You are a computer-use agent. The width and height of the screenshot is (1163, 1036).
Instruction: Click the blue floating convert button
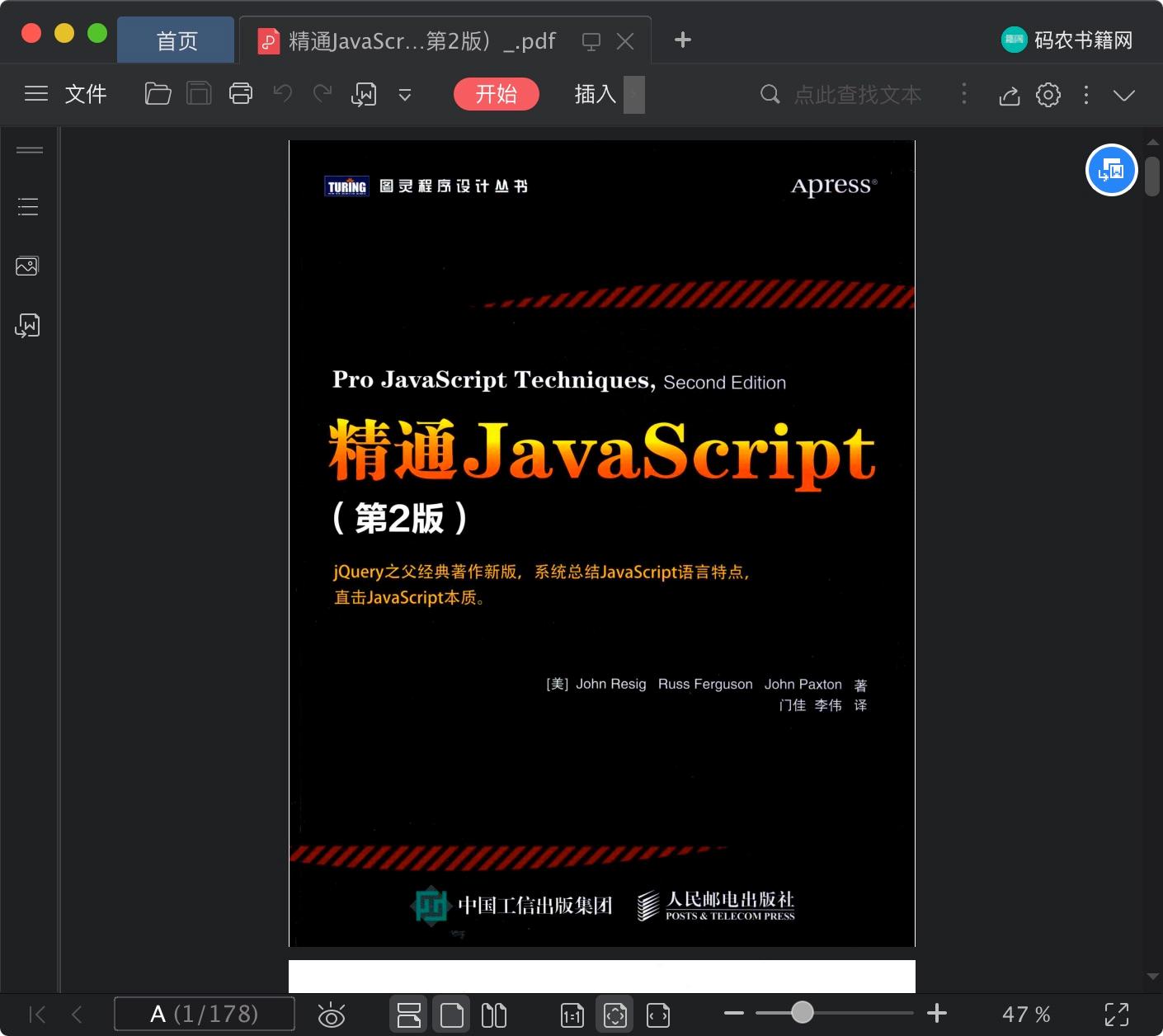coord(1112,170)
